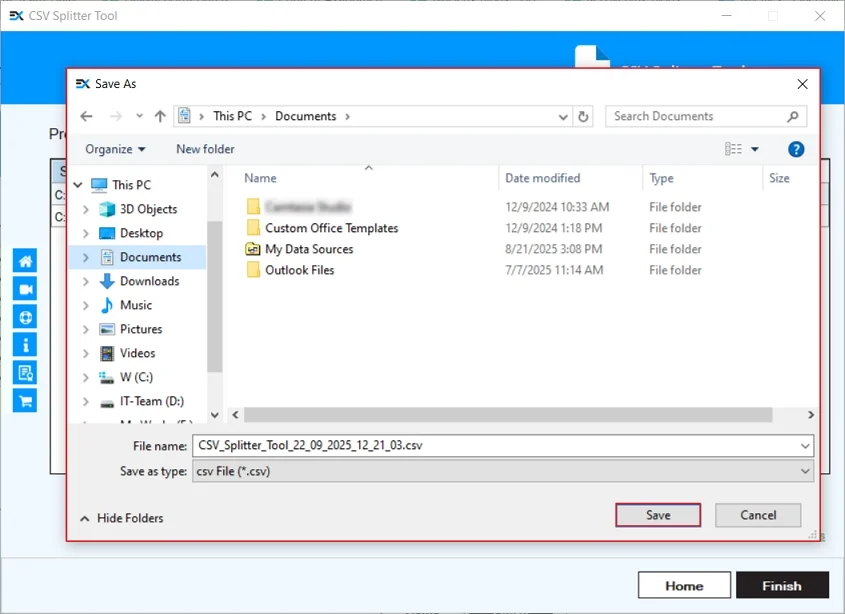Expand the Downloads tree node
845x614 pixels.
click(86, 282)
